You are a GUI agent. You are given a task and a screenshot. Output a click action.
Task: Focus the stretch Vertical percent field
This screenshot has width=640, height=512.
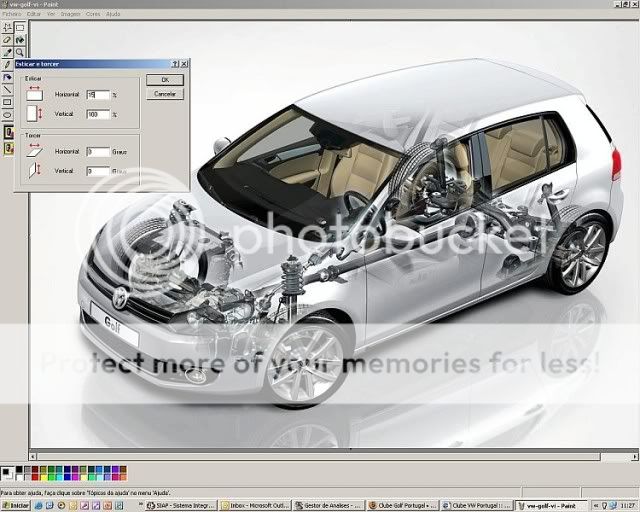point(98,114)
